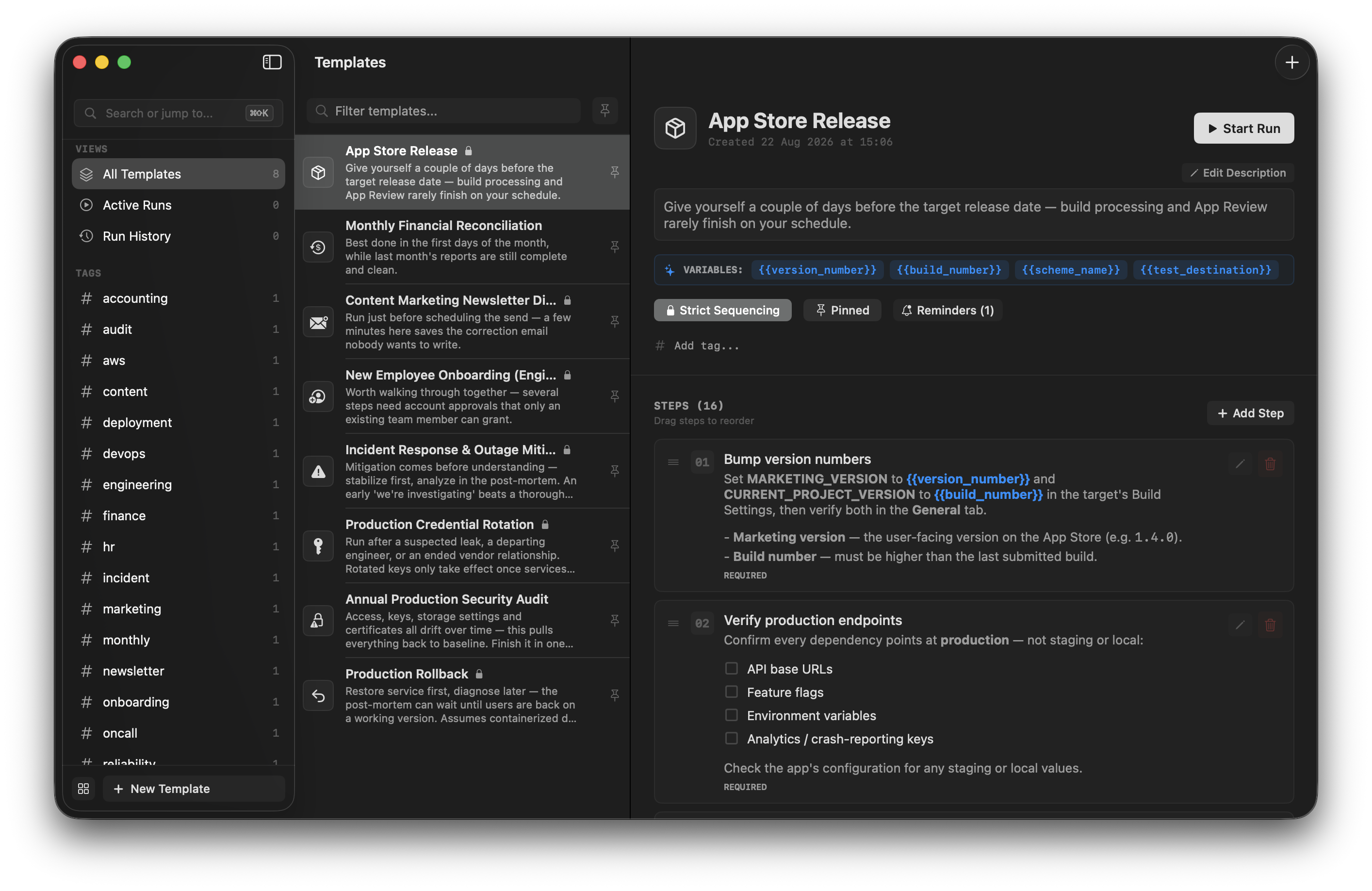Open the grid view icon beside New Template

click(83, 788)
